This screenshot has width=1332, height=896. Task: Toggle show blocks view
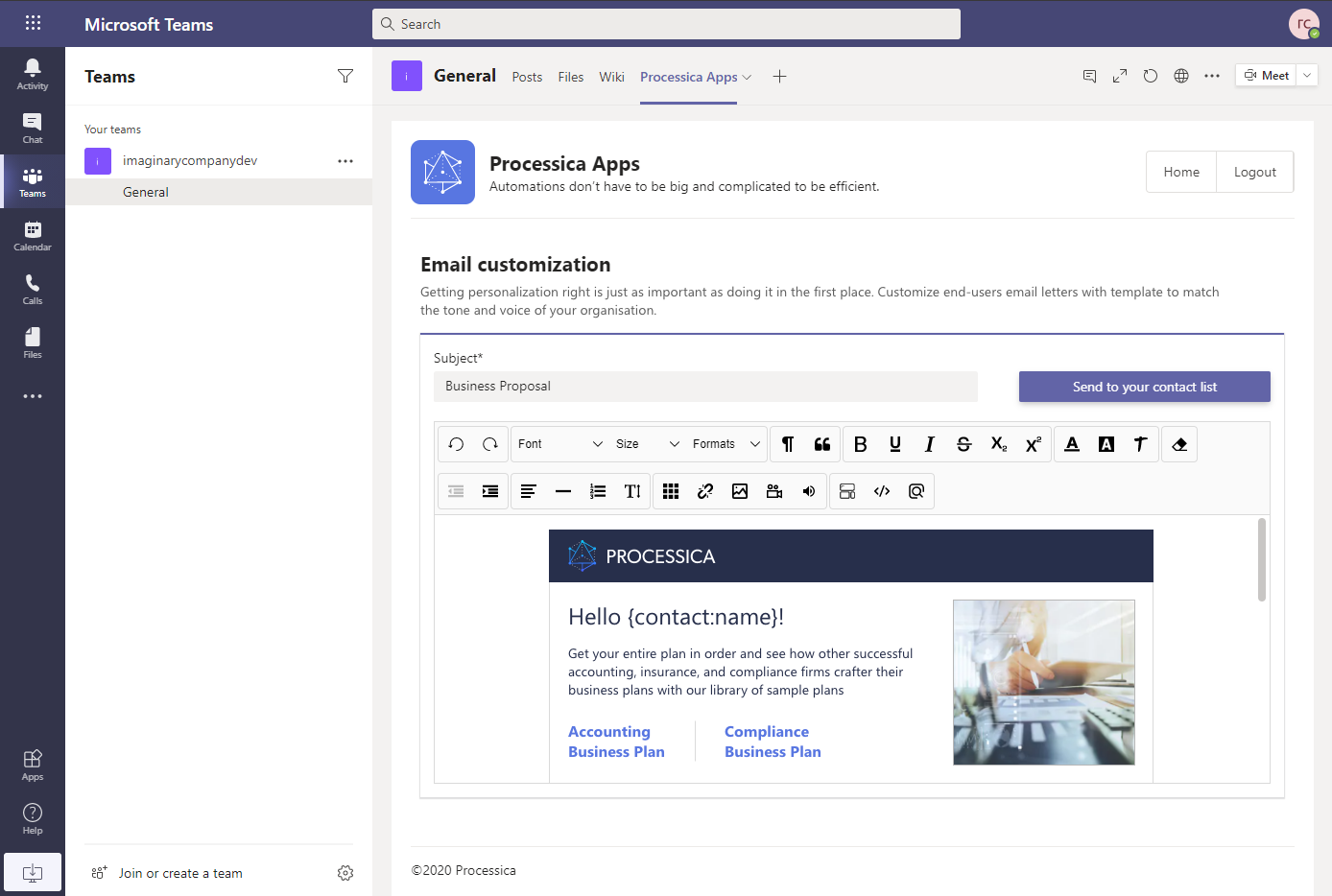tap(847, 491)
